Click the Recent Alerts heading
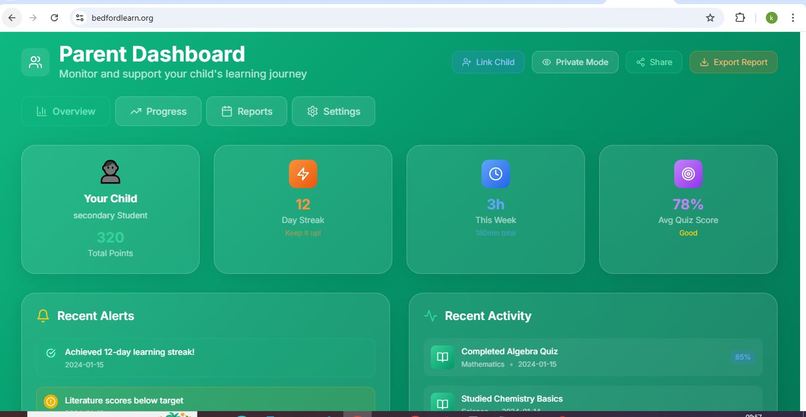806x417 pixels. click(x=96, y=316)
